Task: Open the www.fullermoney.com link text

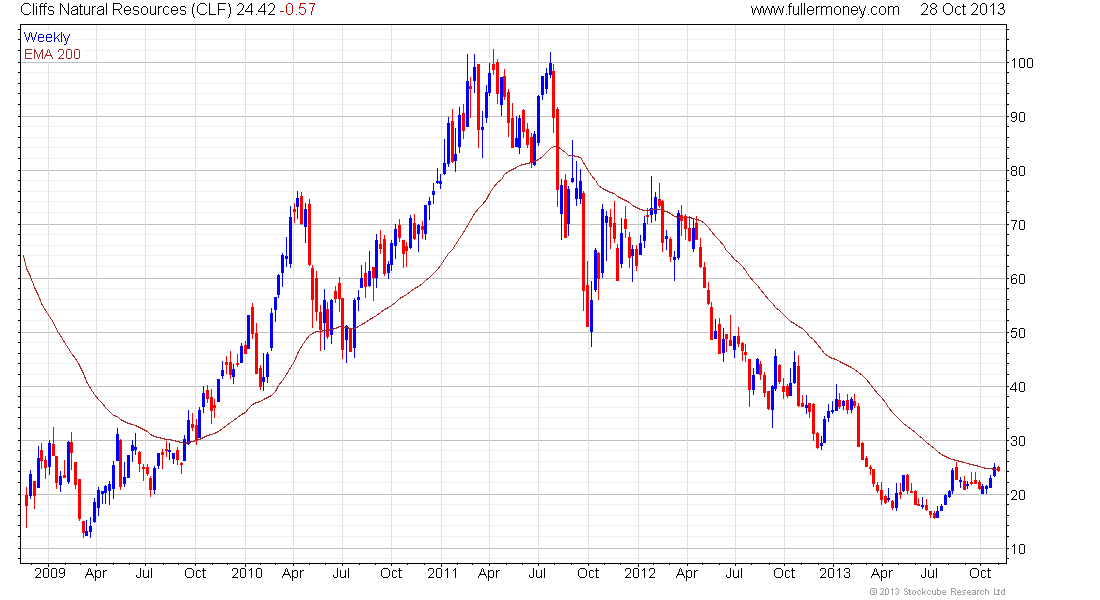Action: [x=825, y=10]
